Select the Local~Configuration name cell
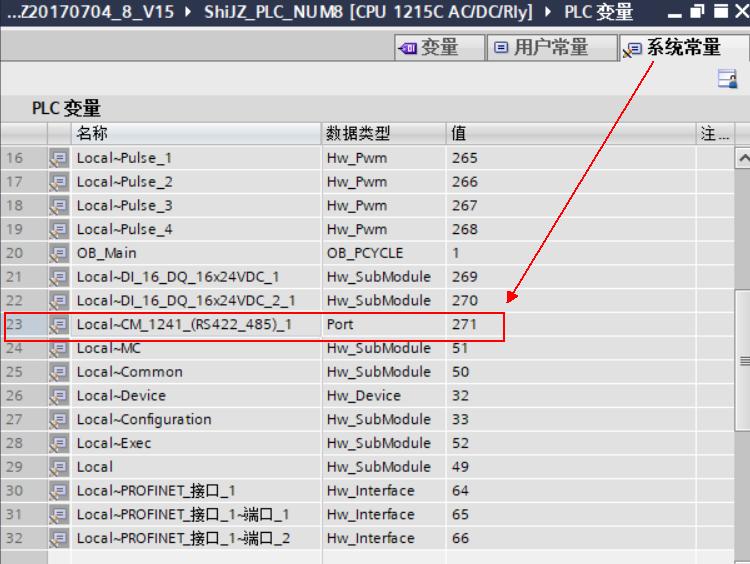The height and width of the screenshot is (564, 750). 196,419
